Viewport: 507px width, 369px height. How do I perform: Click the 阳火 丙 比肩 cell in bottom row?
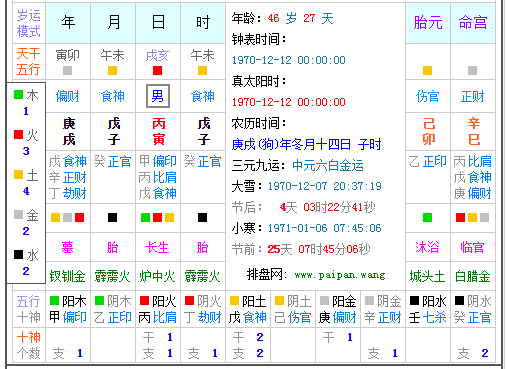coord(158,309)
